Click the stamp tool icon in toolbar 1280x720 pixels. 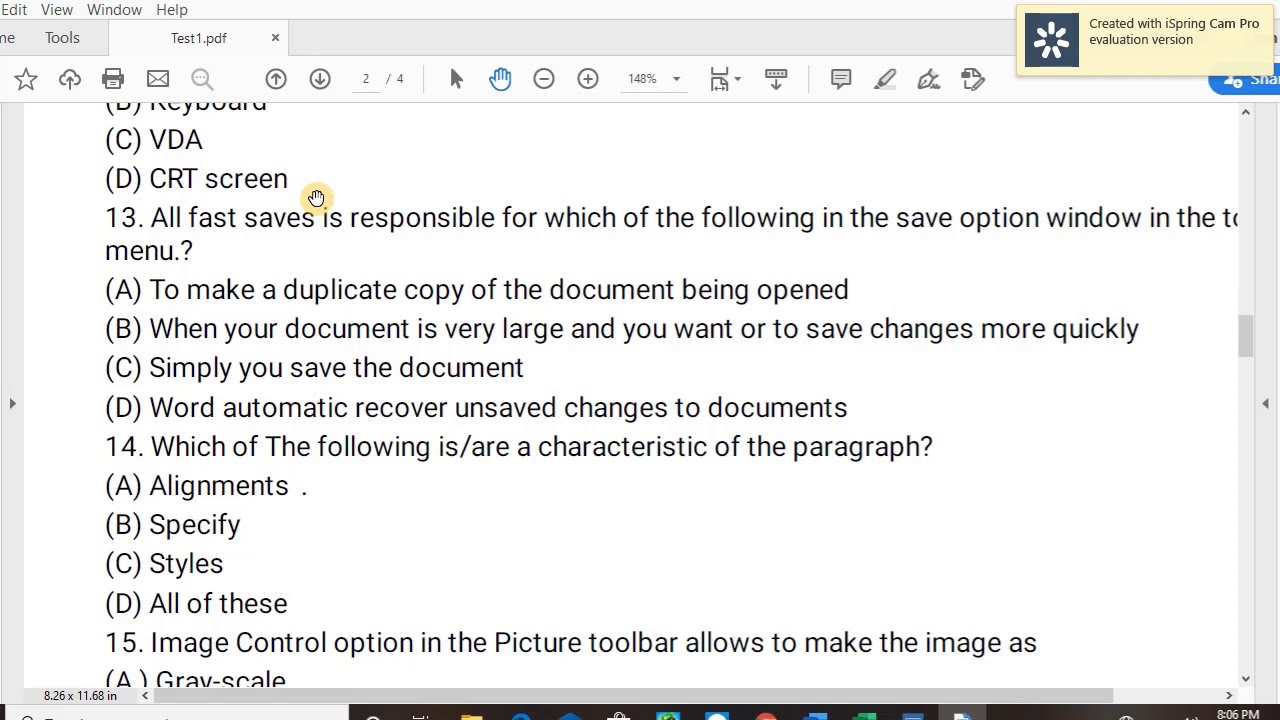click(973, 79)
